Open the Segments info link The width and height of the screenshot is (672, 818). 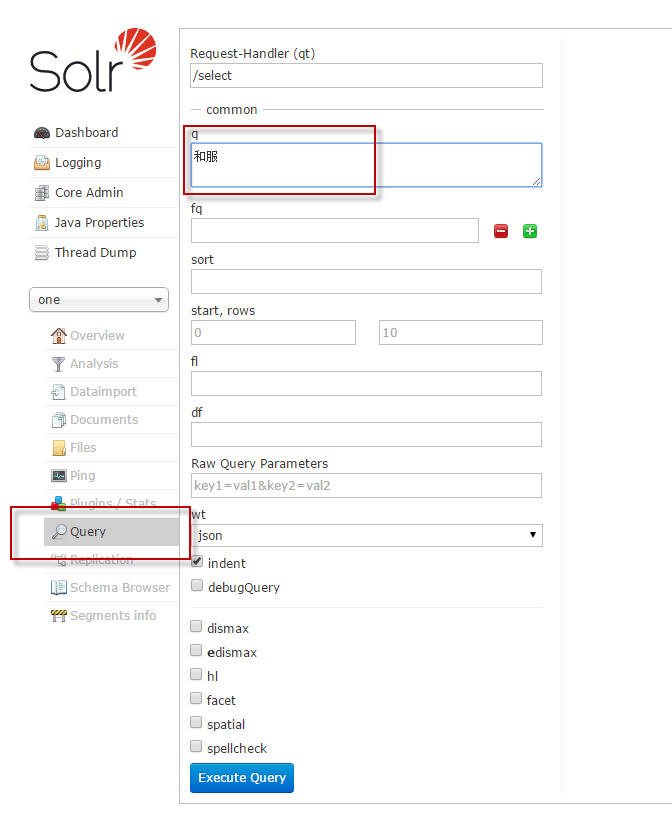111,616
